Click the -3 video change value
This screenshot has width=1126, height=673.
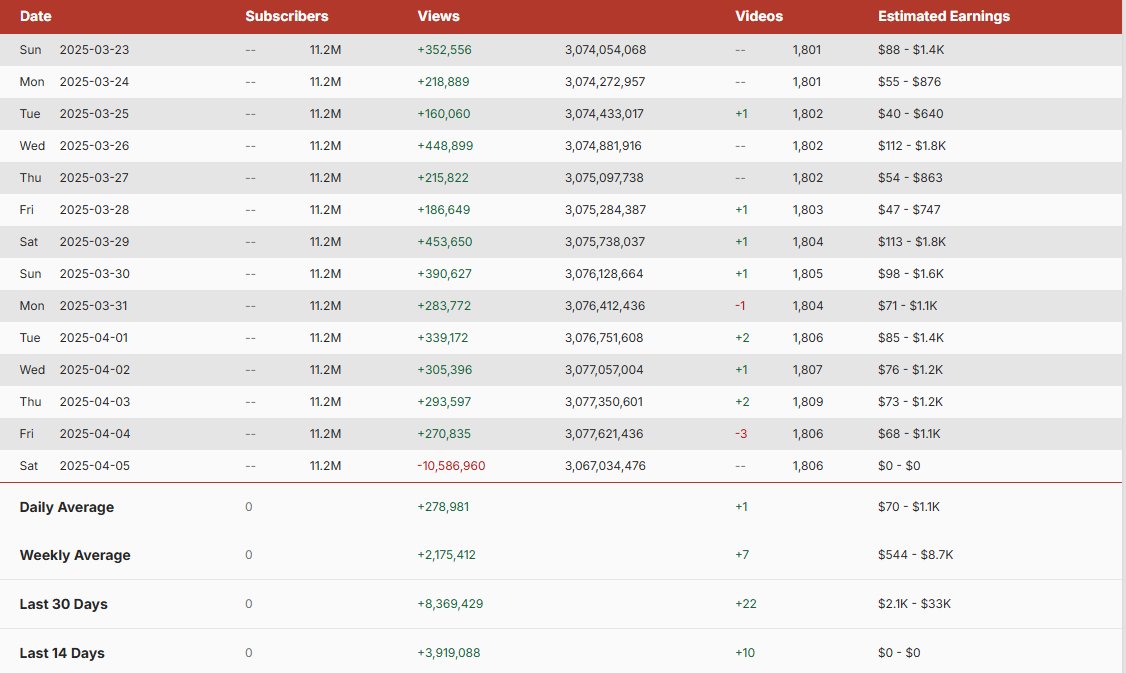coord(741,434)
